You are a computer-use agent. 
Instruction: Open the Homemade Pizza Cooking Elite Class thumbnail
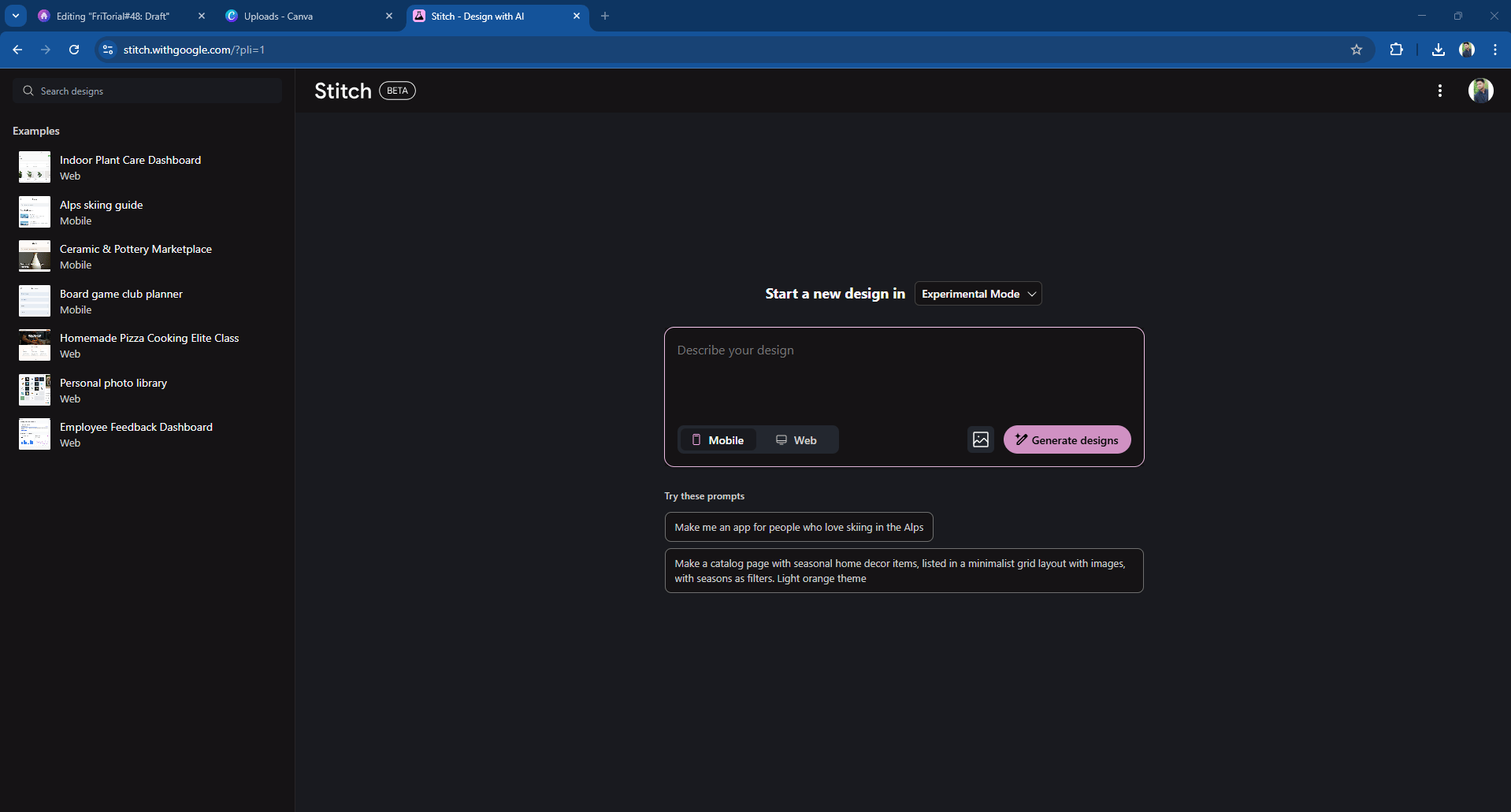pos(35,345)
